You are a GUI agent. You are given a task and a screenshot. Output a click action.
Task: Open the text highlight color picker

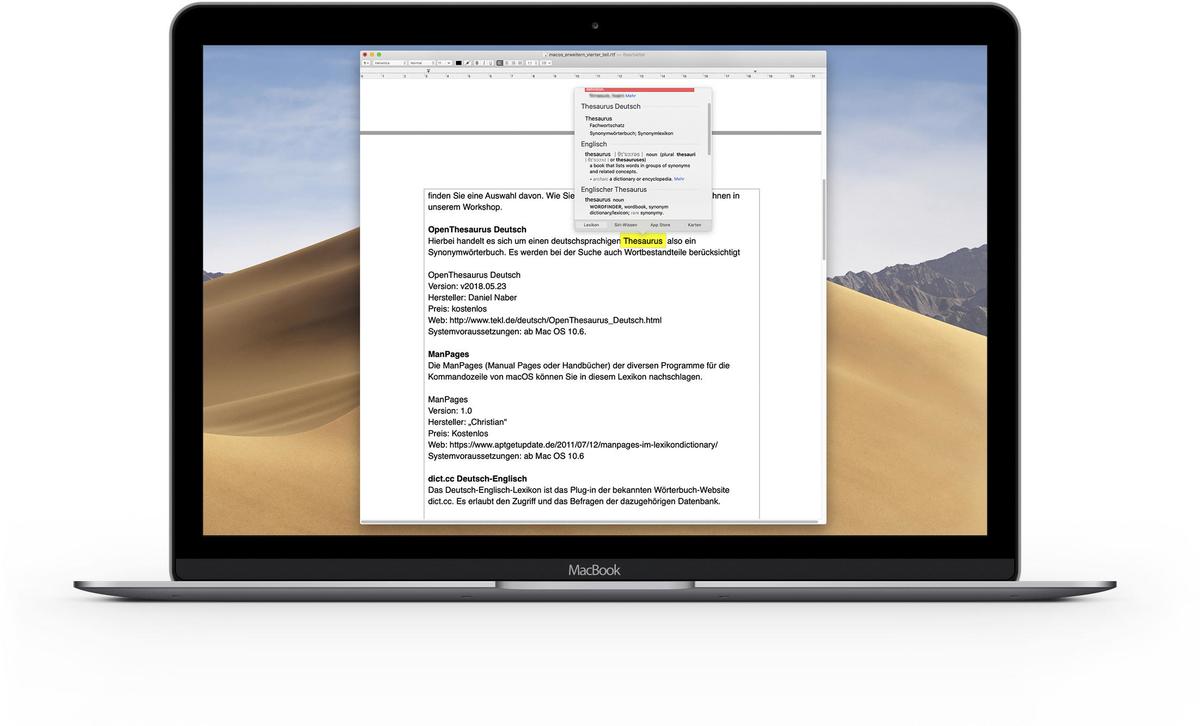(467, 62)
